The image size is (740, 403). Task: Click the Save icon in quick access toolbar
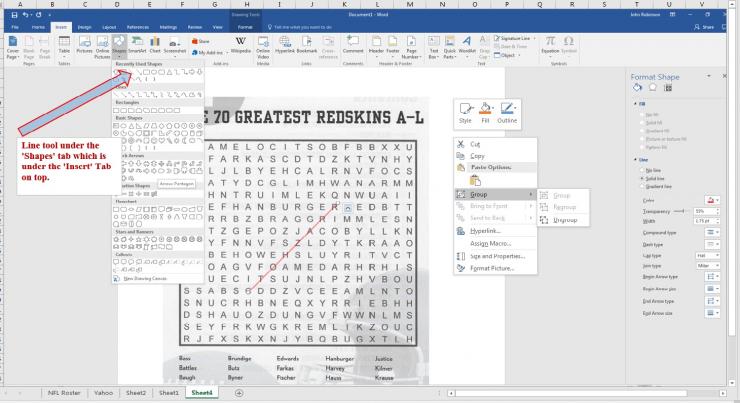click(15, 15)
